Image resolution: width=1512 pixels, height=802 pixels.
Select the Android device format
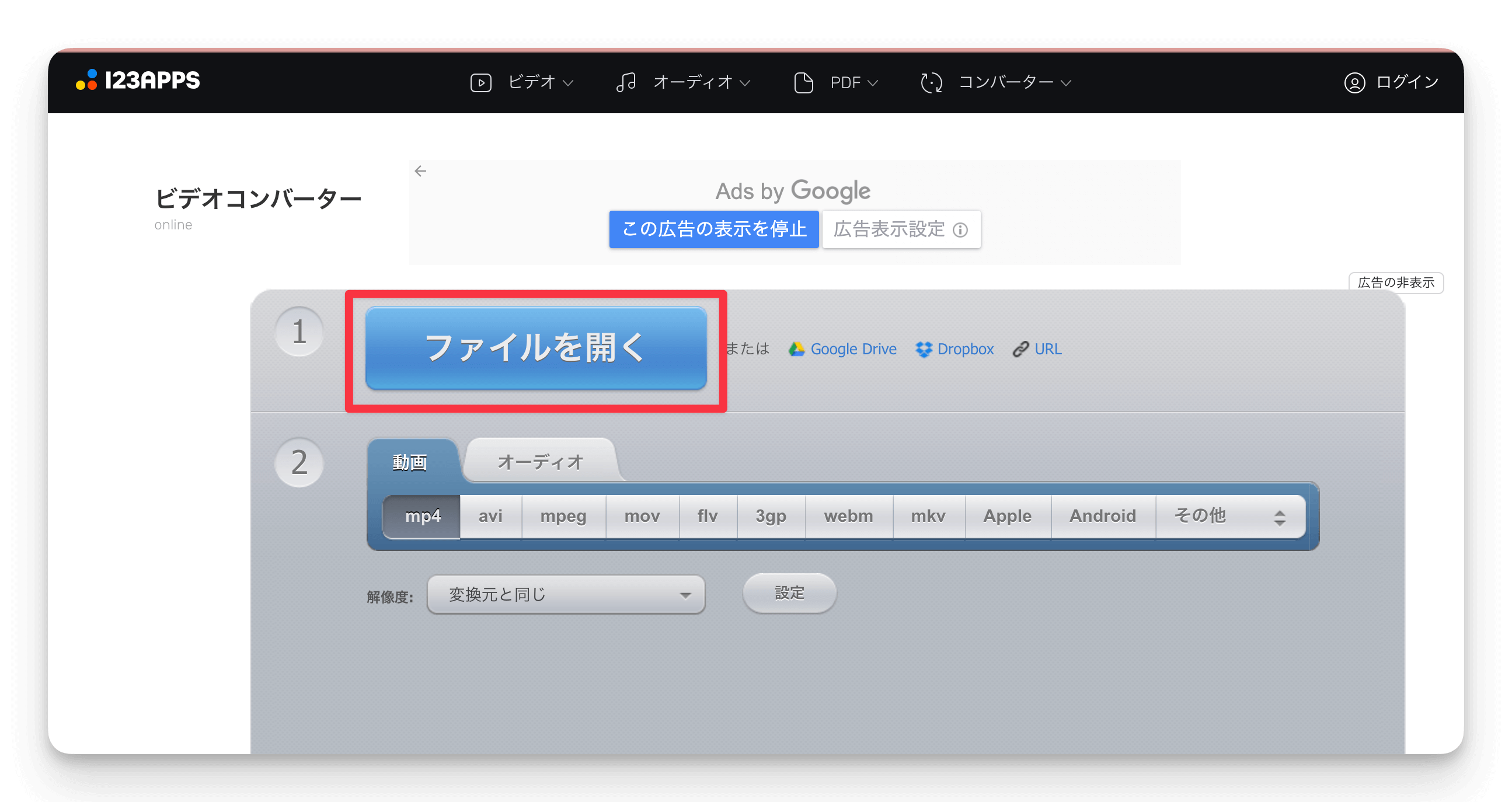coord(1103,517)
